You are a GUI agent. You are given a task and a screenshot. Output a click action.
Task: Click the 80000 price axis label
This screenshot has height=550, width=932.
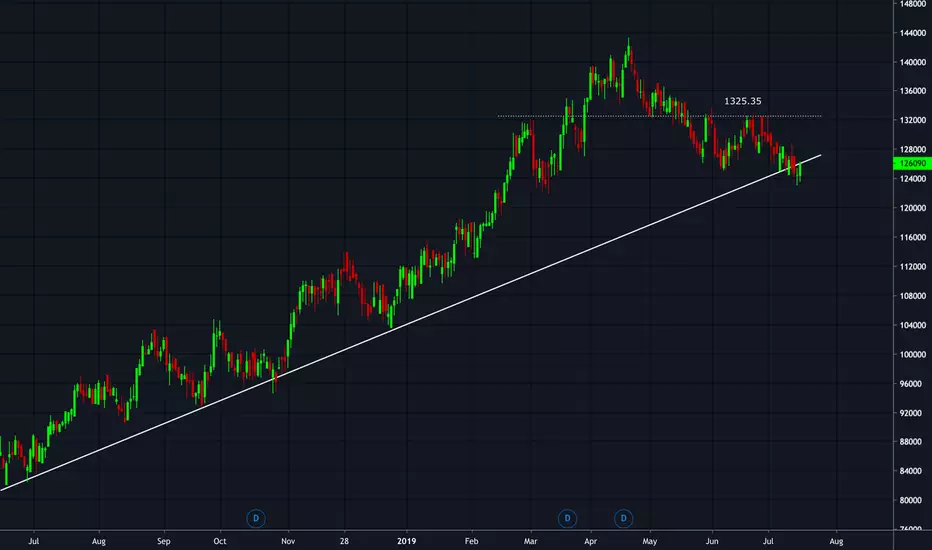coord(912,501)
